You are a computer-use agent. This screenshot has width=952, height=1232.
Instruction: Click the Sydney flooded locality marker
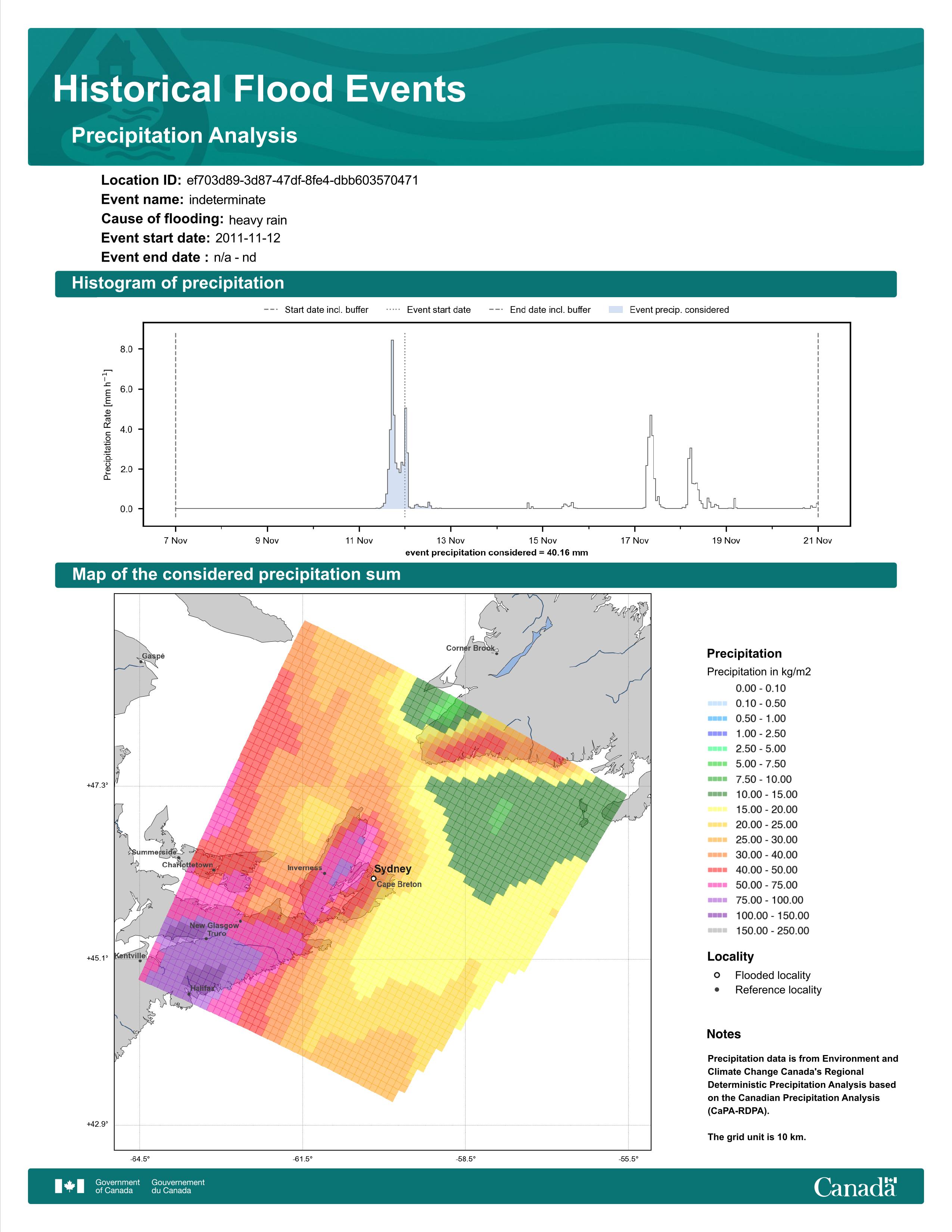coord(373,878)
